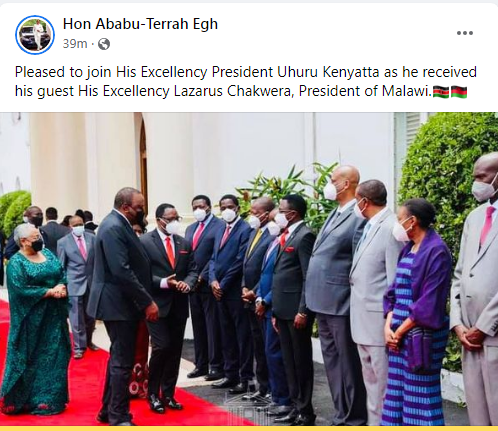Click "President of Malawi" in post text
The image size is (498, 431).
(364, 91)
